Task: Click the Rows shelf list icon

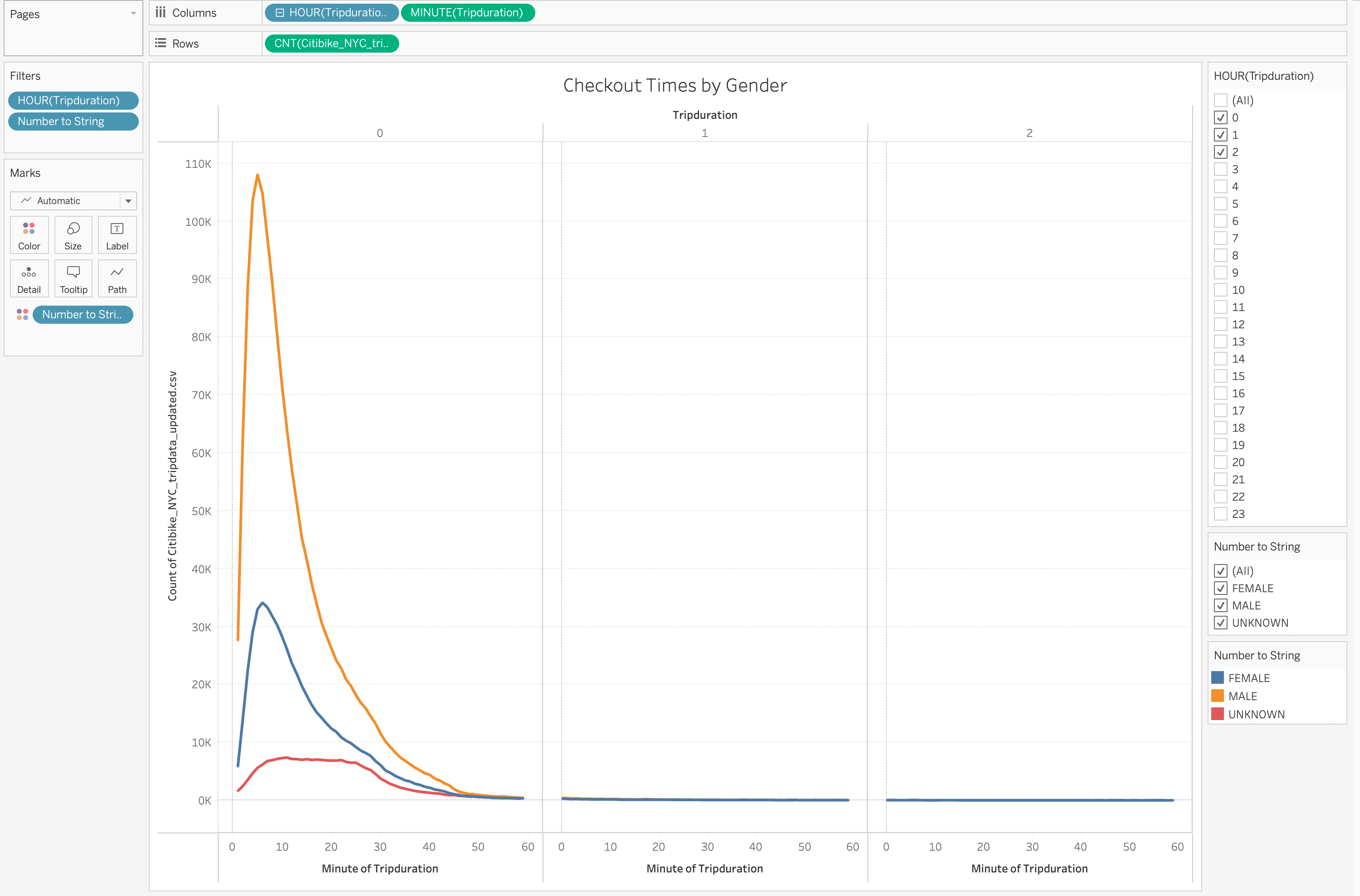Action: click(160, 43)
